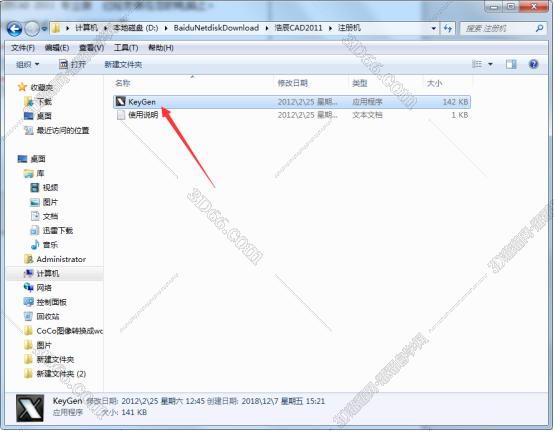Click the 142 KB size cell

coord(455,102)
